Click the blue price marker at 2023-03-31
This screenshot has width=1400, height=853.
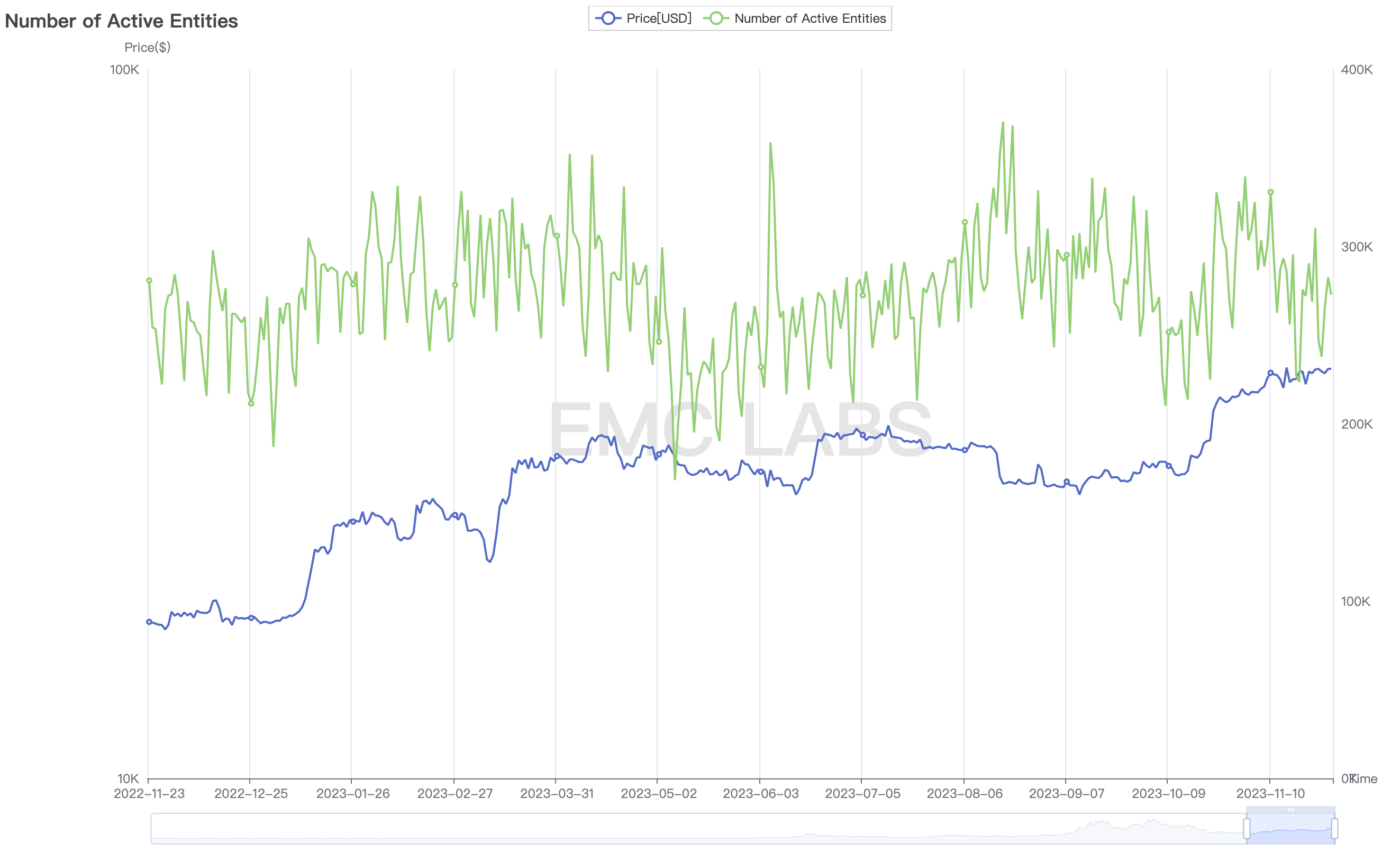click(556, 456)
